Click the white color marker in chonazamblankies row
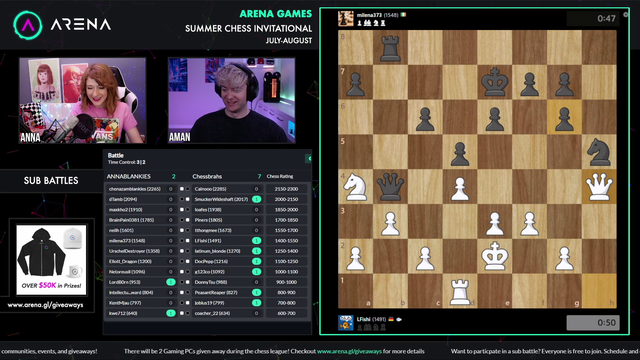The image size is (640, 360). [182, 189]
